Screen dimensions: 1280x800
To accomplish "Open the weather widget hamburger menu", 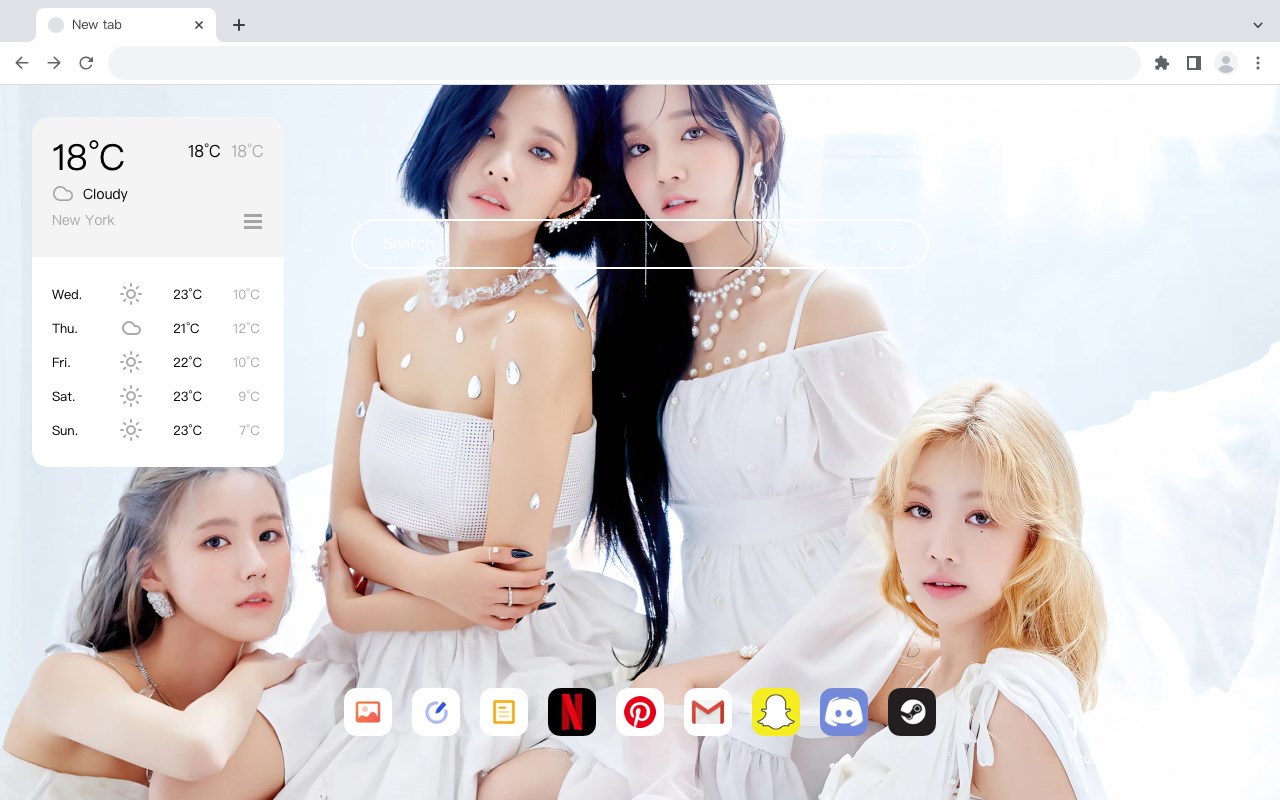I will pyautogui.click(x=253, y=221).
